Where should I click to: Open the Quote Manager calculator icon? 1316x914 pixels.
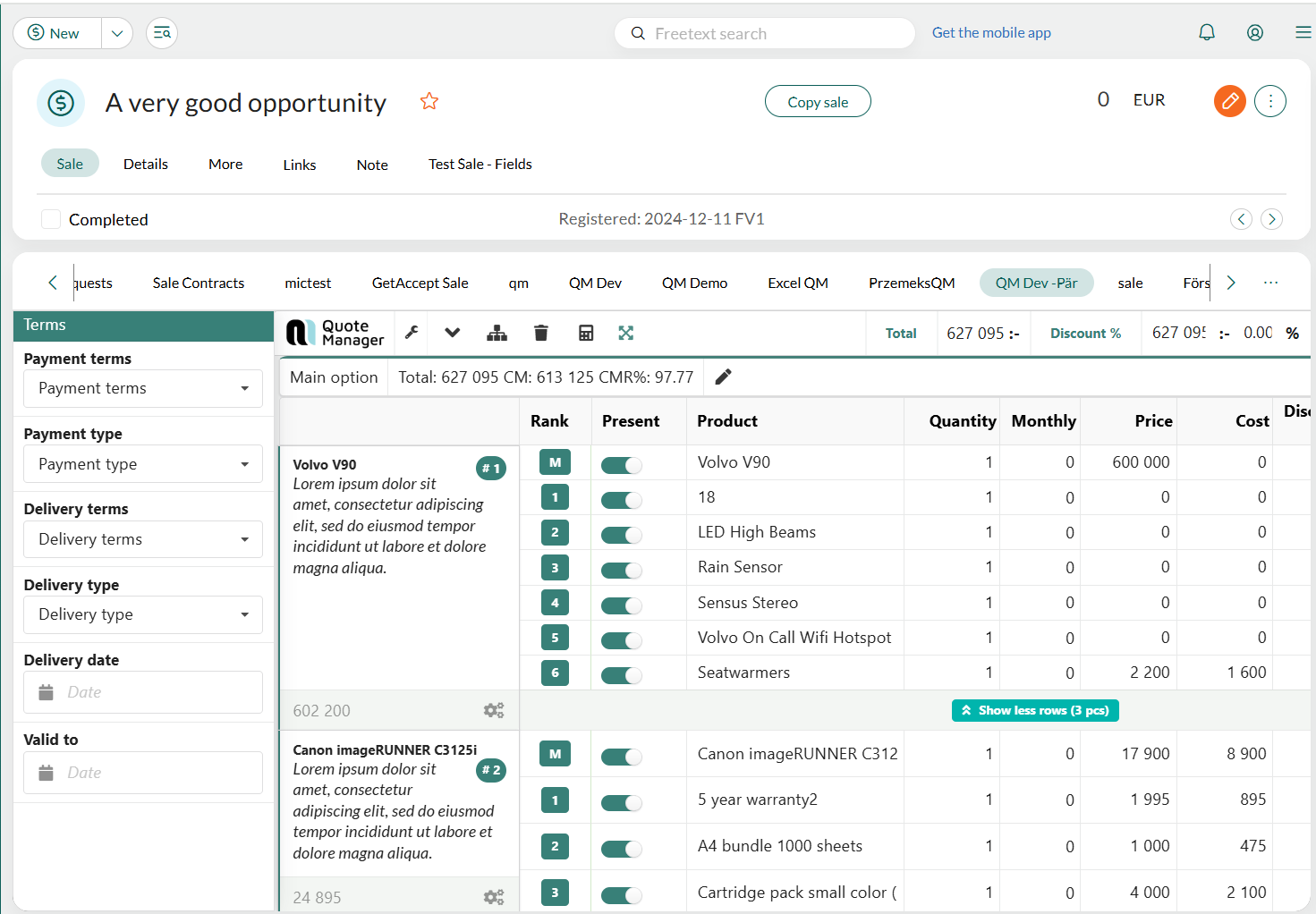[x=586, y=333]
